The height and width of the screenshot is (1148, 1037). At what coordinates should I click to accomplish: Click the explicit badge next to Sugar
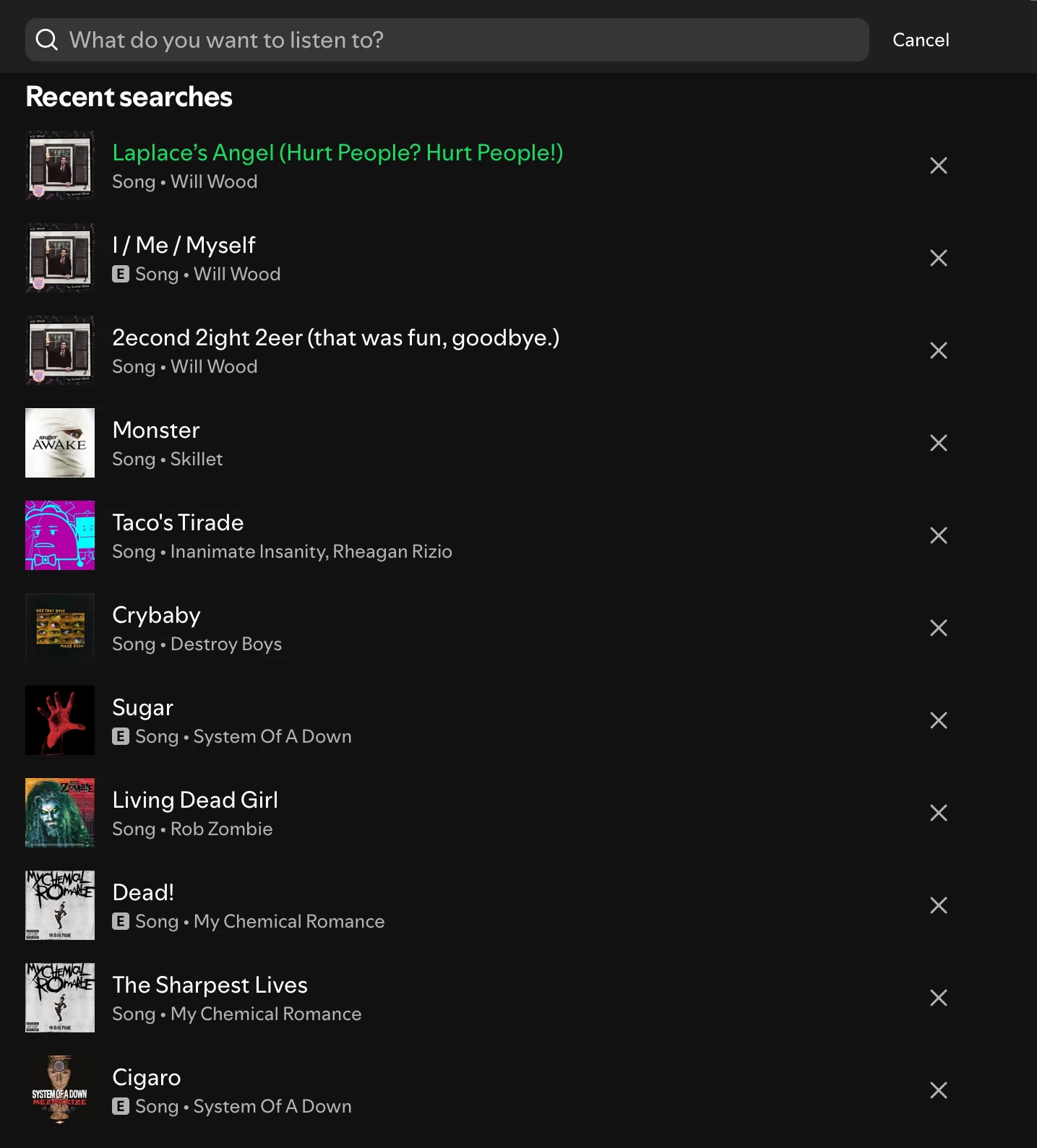[x=120, y=736]
